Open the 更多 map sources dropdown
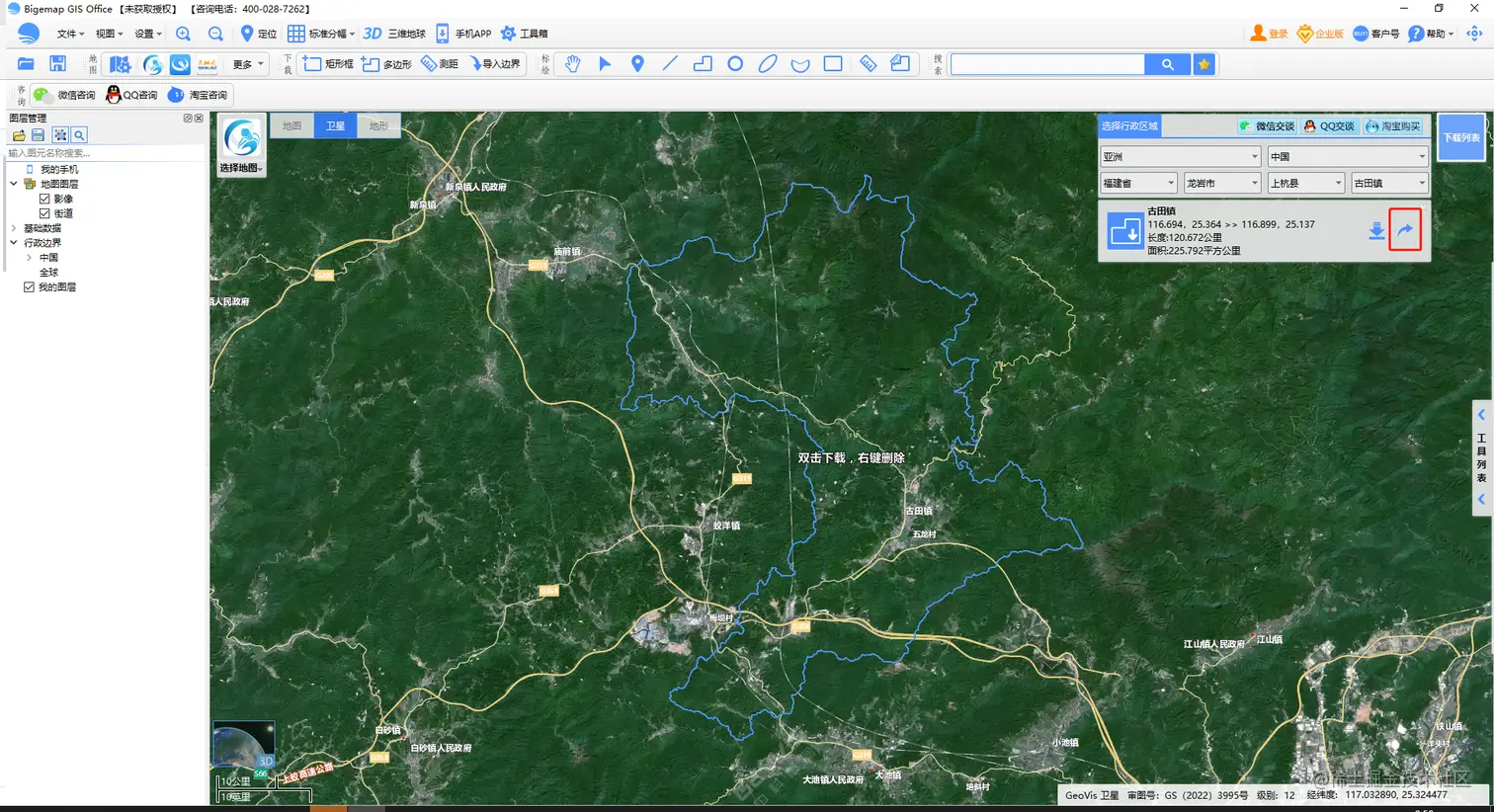Image resolution: width=1494 pixels, height=812 pixels. (245, 63)
